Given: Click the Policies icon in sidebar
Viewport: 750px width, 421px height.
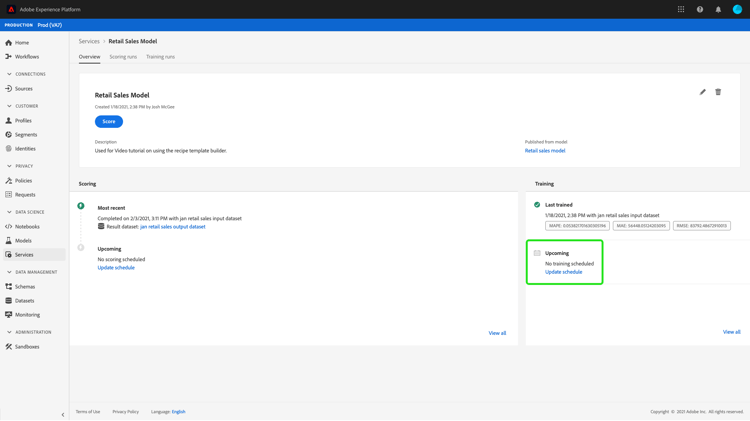Looking at the screenshot, I should [x=9, y=180].
